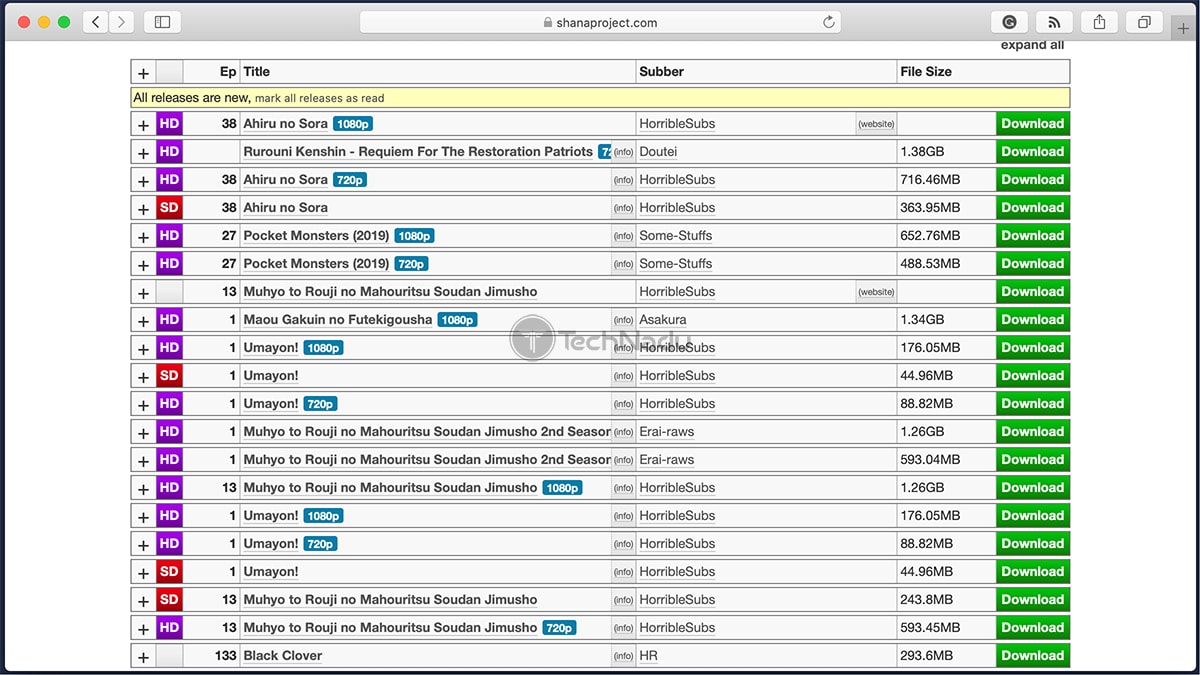Download the Muhyo to Rouji 593.45MB release

[x=1033, y=628]
